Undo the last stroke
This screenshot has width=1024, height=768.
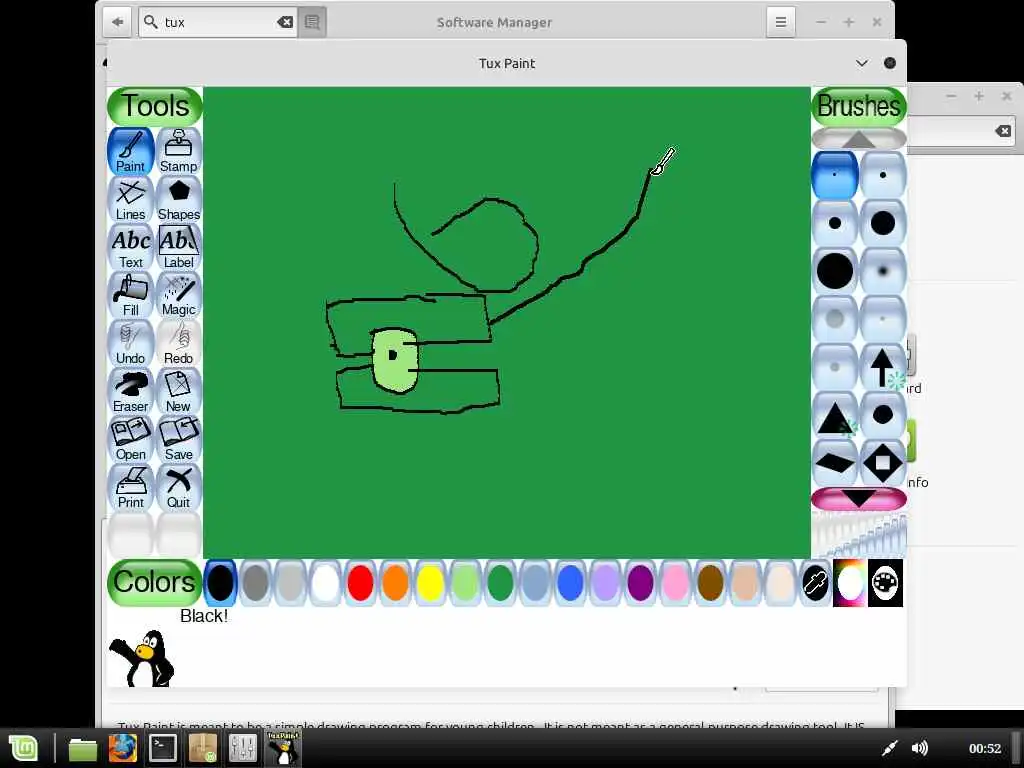[131, 343]
